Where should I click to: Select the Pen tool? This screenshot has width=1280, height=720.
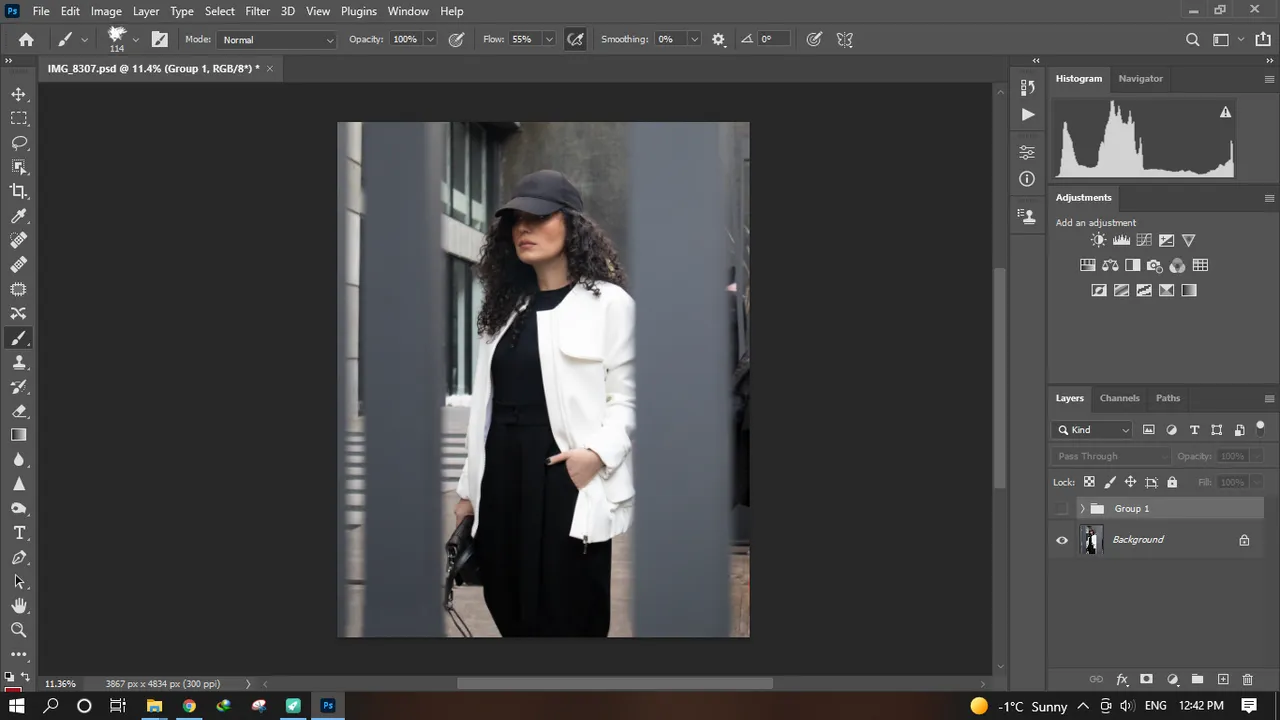pyautogui.click(x=19, y=557)
